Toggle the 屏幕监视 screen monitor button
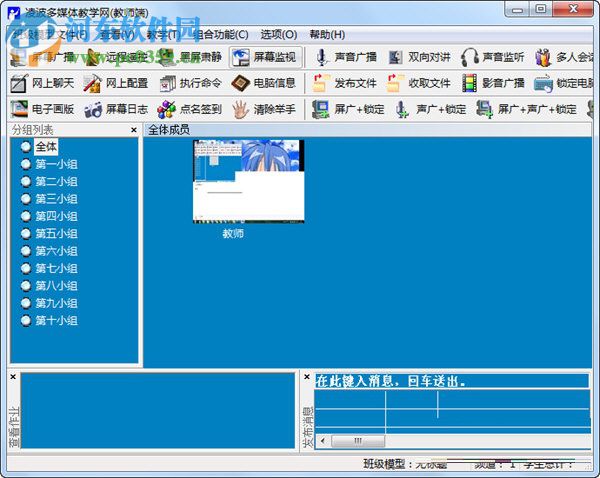 click(265, 57)
